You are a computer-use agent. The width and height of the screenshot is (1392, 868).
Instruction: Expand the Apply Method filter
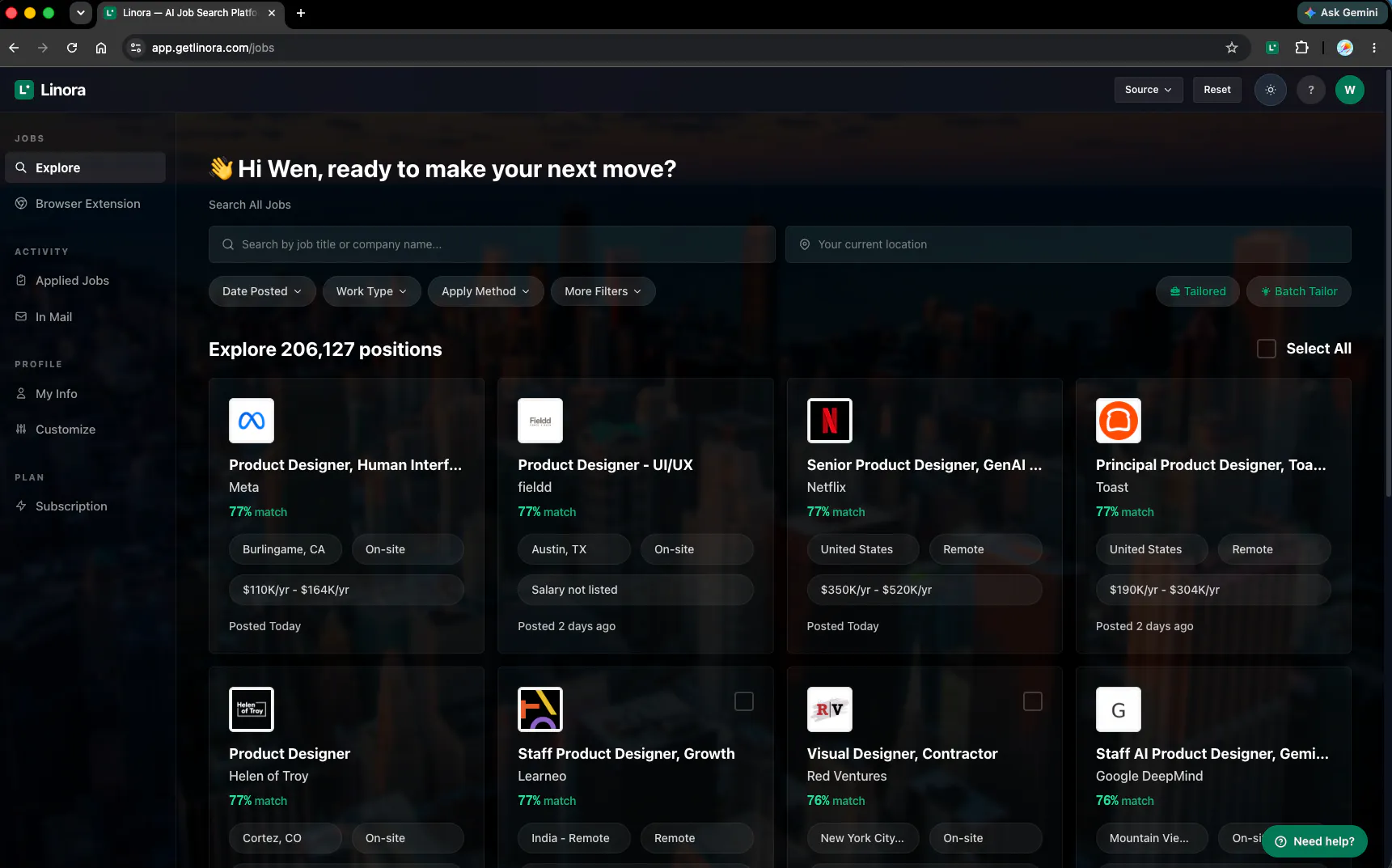point(486,291)
